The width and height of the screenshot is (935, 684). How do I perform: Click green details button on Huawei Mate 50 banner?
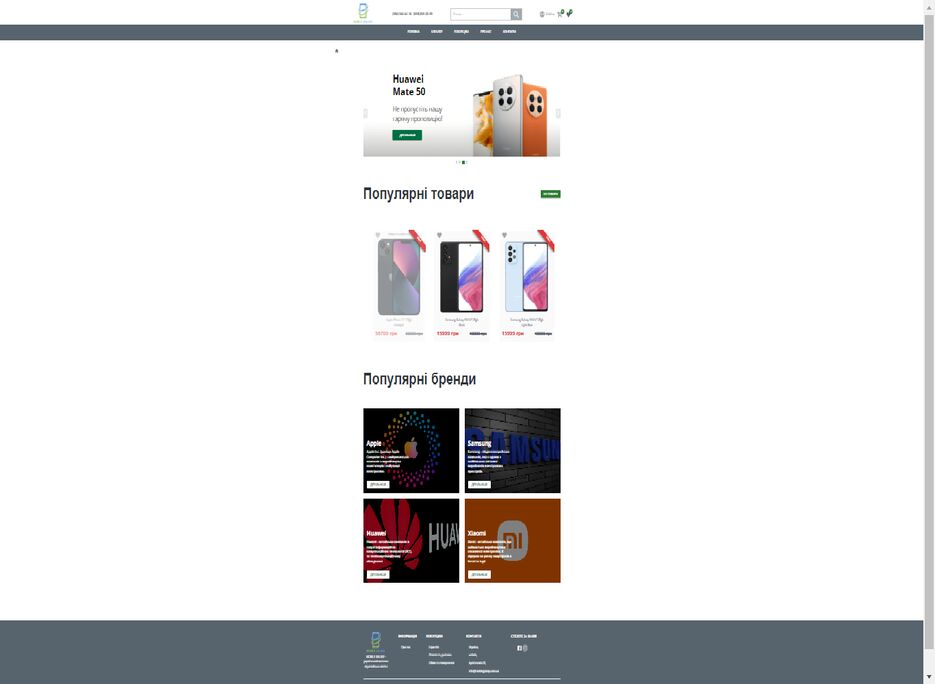coord(407,135)
